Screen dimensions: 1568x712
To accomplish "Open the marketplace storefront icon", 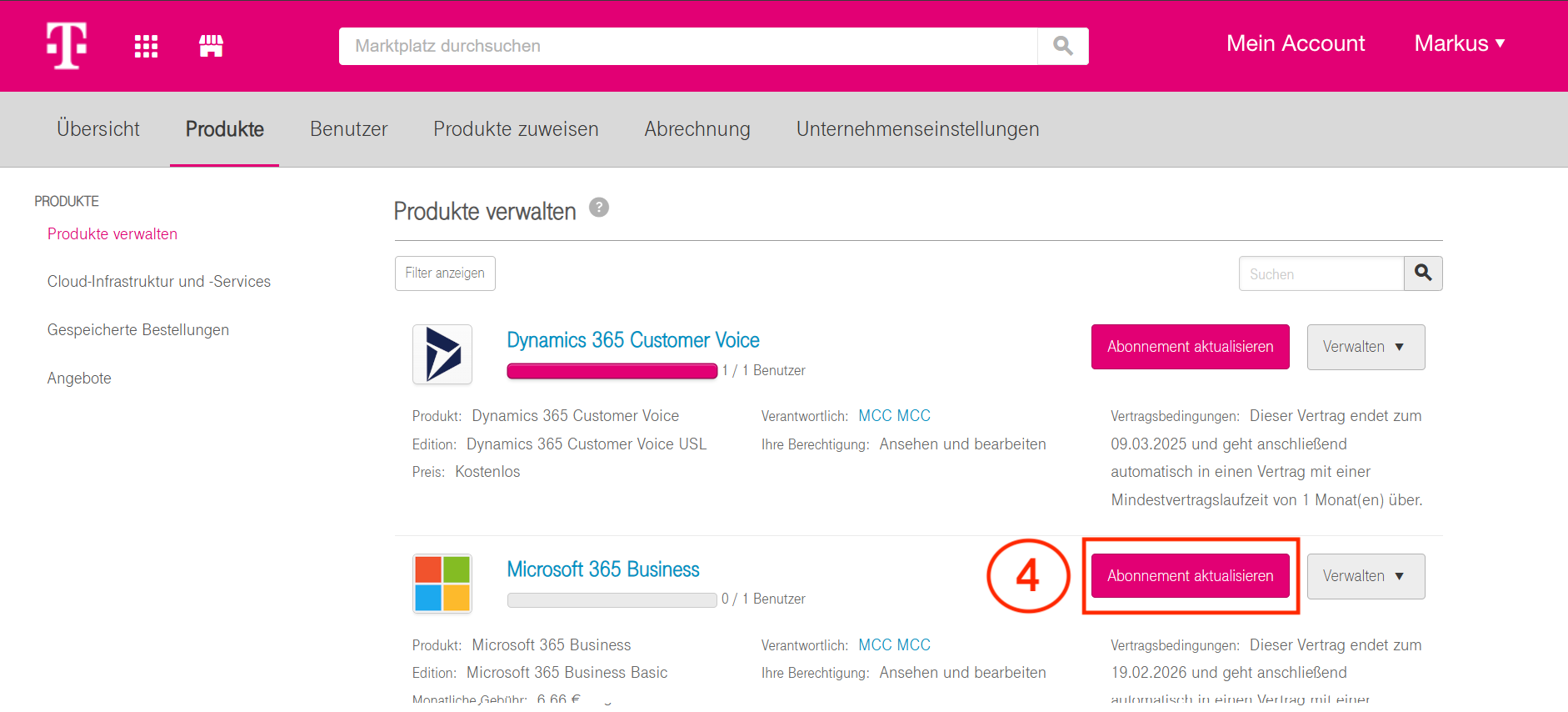I will [x=211, y=46].
